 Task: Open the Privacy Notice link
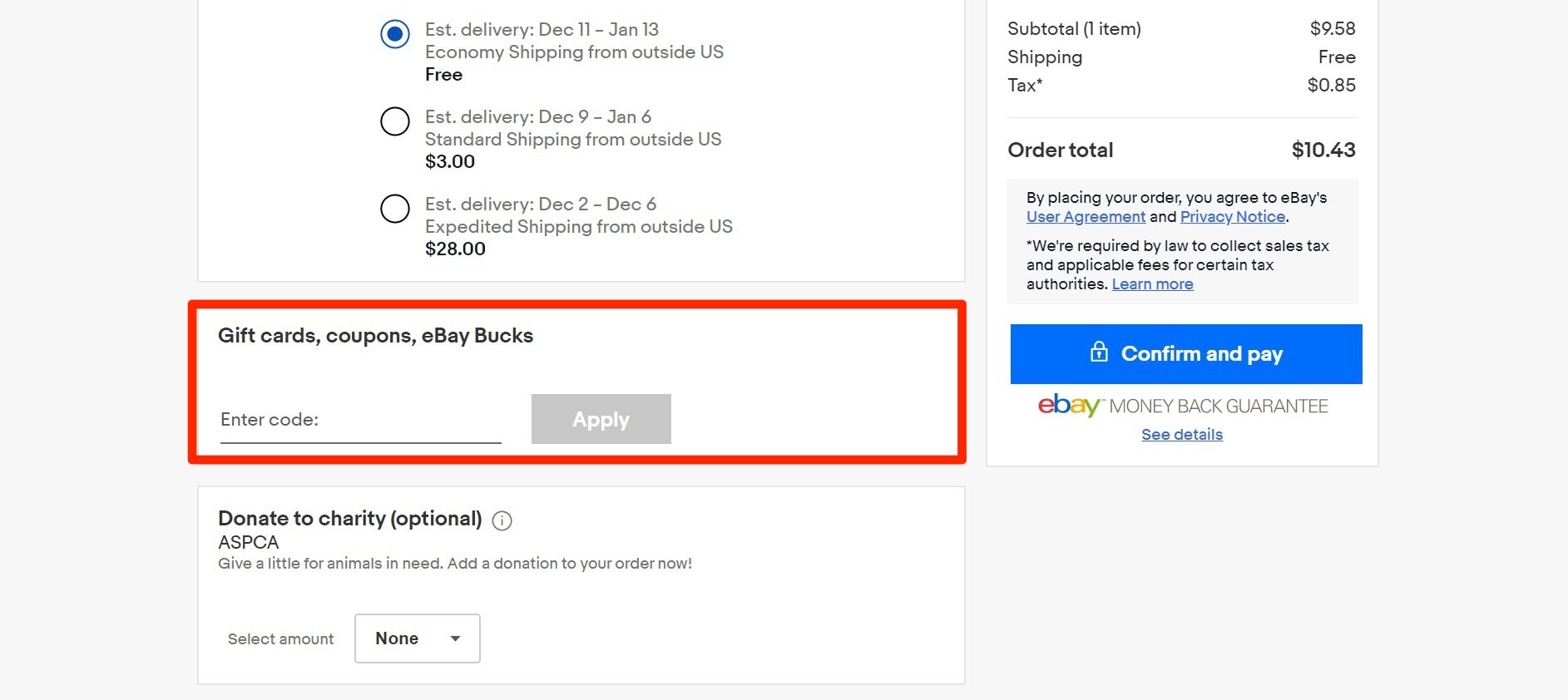(x=1233, y=217)
